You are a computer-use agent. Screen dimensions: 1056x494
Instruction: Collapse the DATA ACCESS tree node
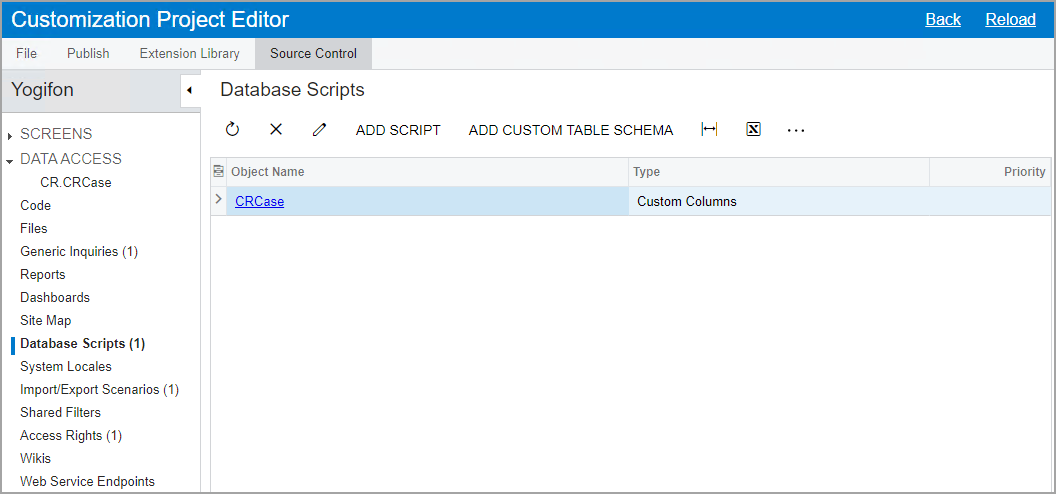click(x=10, y=160)
